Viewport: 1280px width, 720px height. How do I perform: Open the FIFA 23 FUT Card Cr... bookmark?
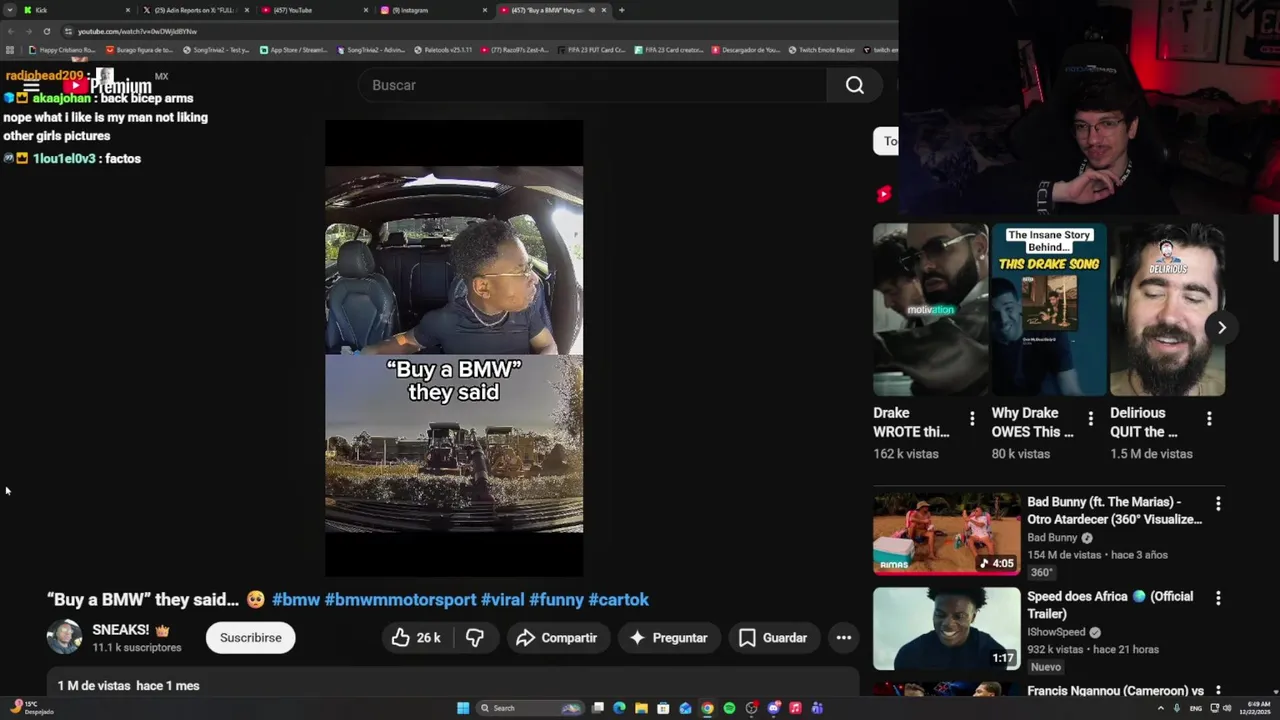coord(591,50)
